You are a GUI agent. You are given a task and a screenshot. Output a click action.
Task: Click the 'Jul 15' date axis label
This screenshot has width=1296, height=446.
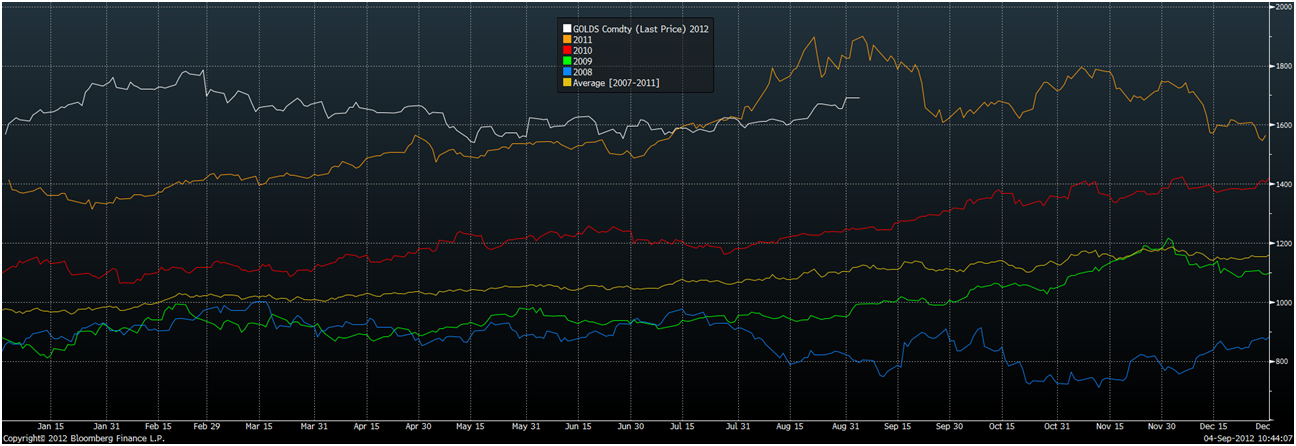tap(681, 426)
